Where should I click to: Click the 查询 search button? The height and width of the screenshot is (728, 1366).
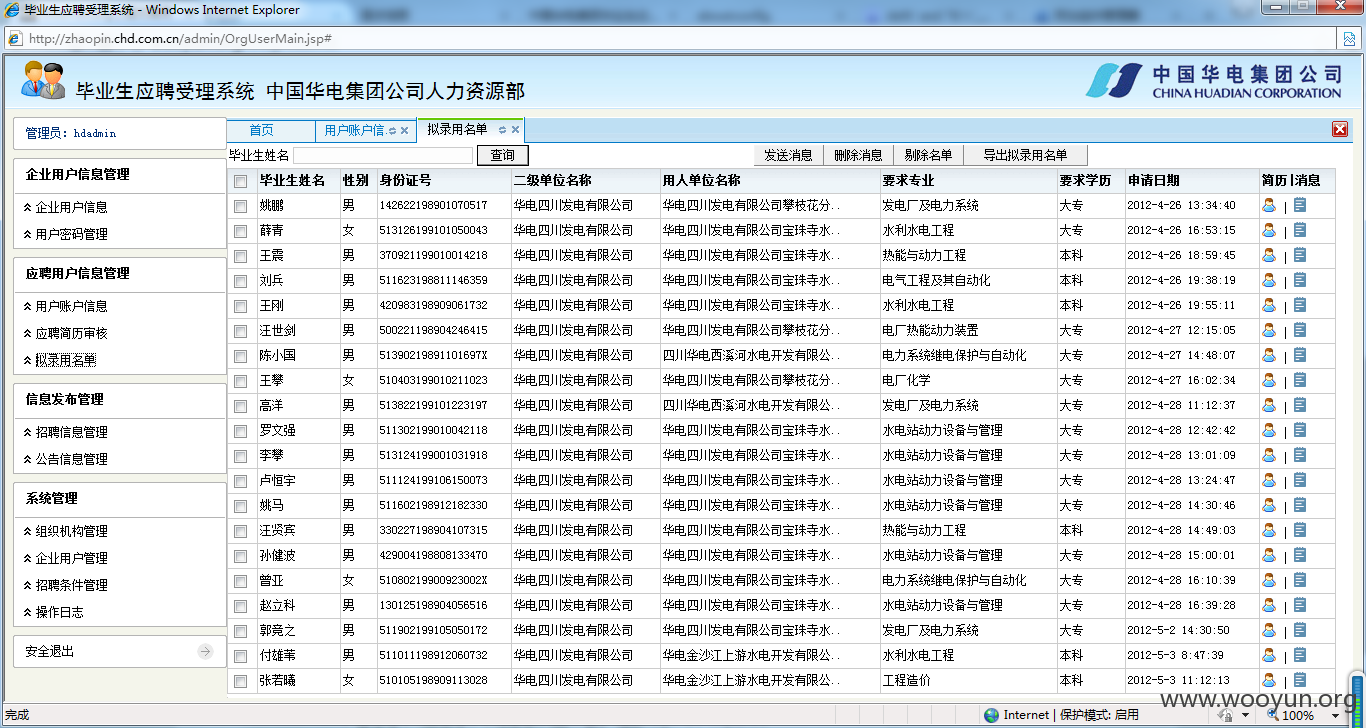(x=502, y=155)
